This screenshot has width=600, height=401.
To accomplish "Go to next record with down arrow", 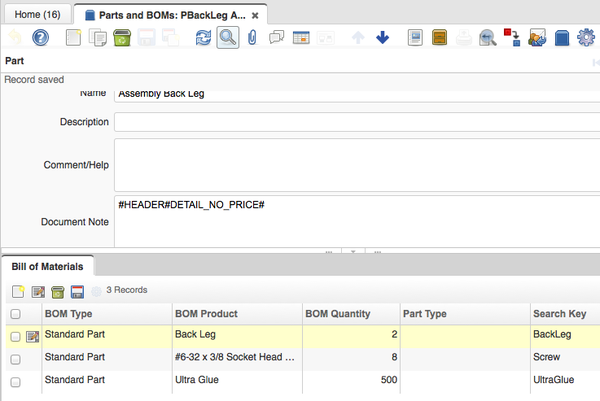I will tap(382, 38).
